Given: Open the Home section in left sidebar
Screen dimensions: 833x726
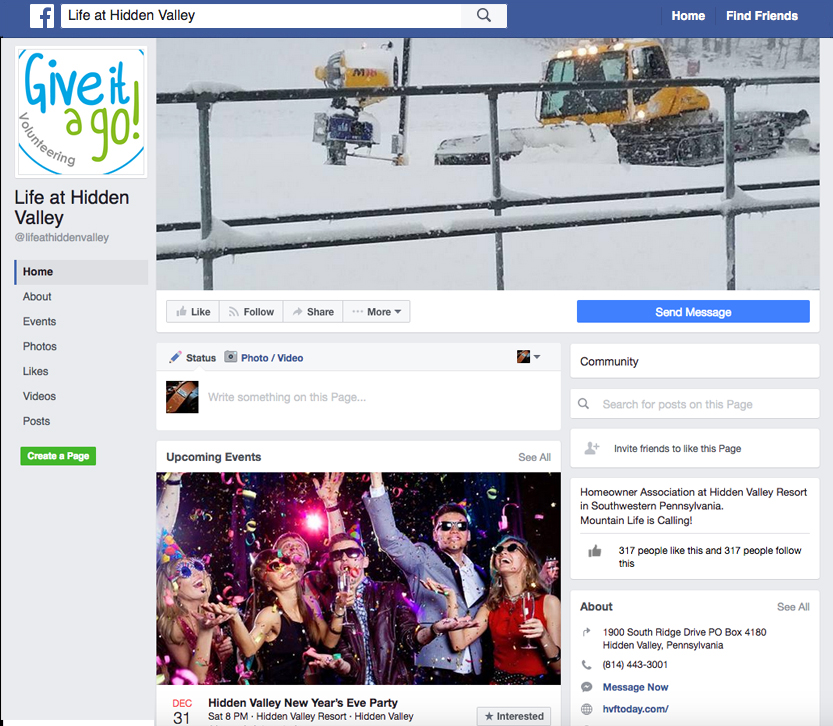Looking at the screenshot, I should pos(81,272).
